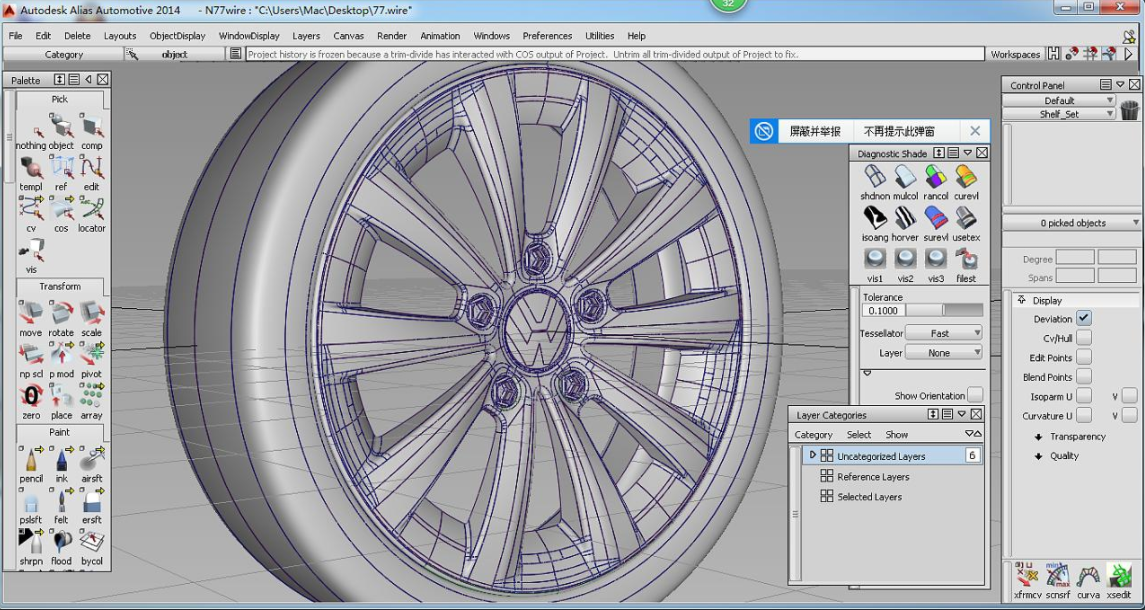Enable the Show Orientation checkbox
Screen dimensions: 1145x610
(975, 395)
